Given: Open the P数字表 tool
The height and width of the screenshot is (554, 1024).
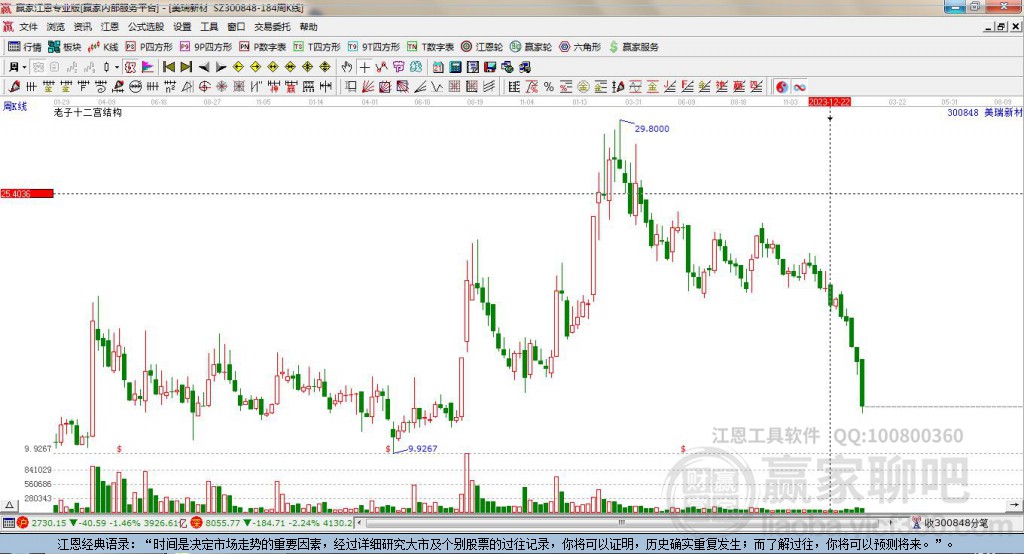Looking at the screenshot, I should 263,46.
